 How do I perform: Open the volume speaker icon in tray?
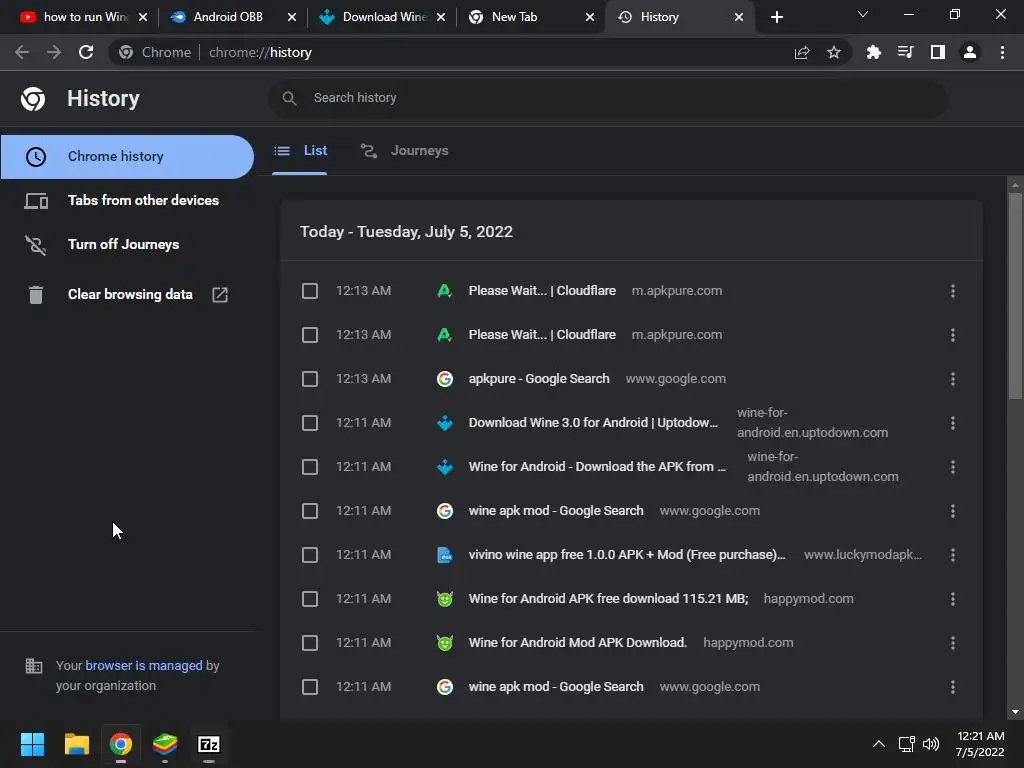tap(931, 744)
